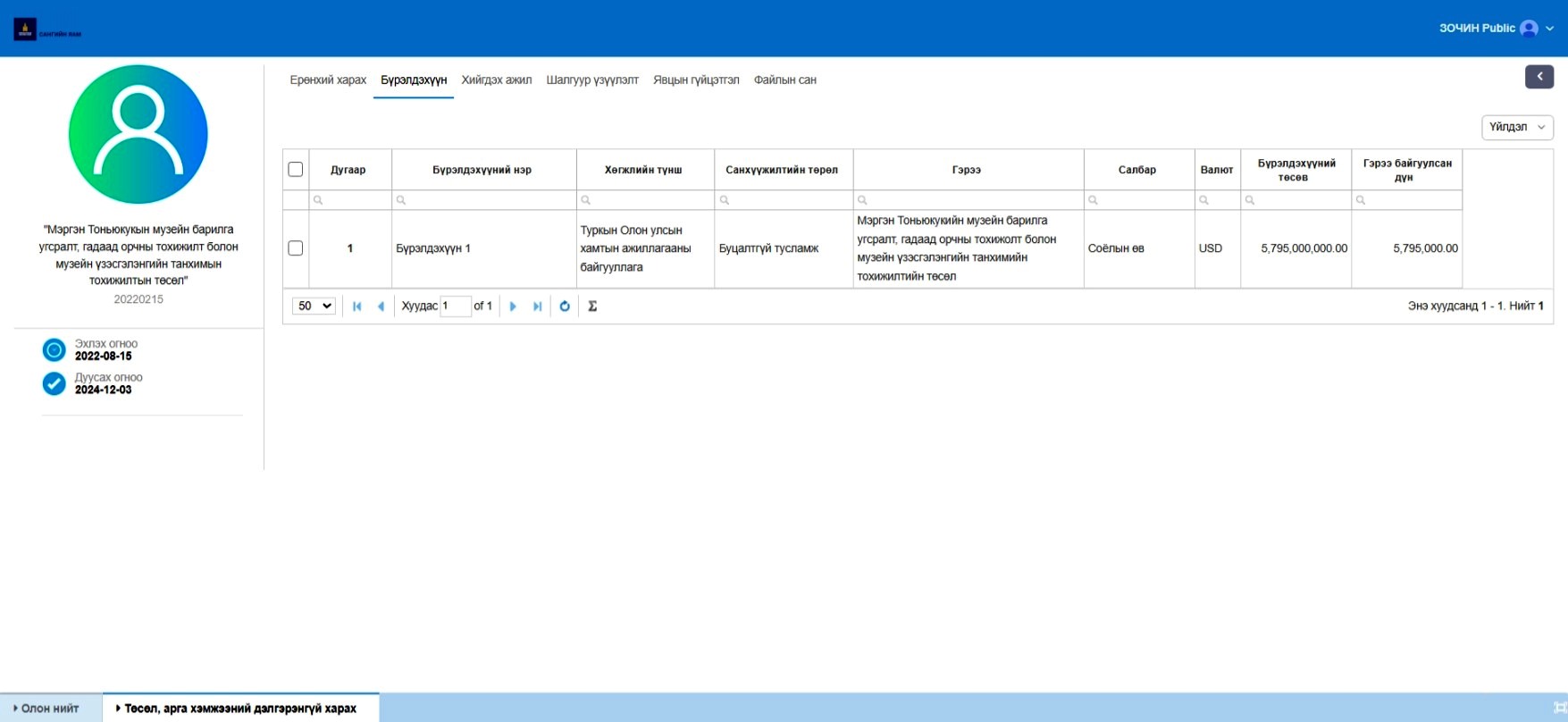The width and height of the screenshot is (1568, 722).
Task: Toggle the select-all checkbox in the table header
Action: click(x=296, y=170)
